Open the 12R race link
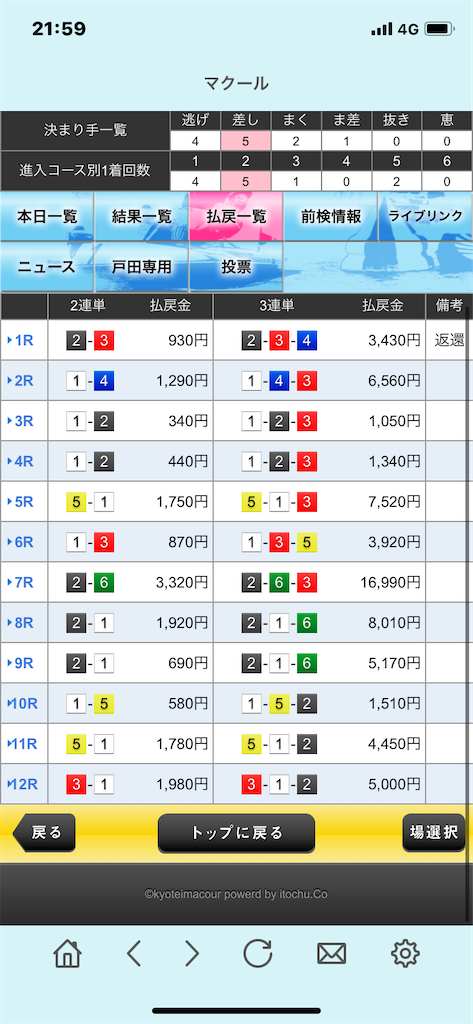 (24, 784)
